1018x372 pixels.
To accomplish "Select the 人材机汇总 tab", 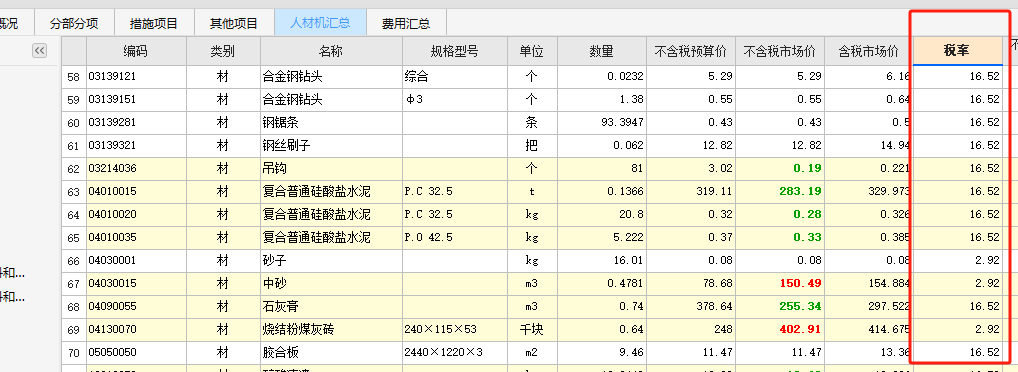I will pos(320,23).
